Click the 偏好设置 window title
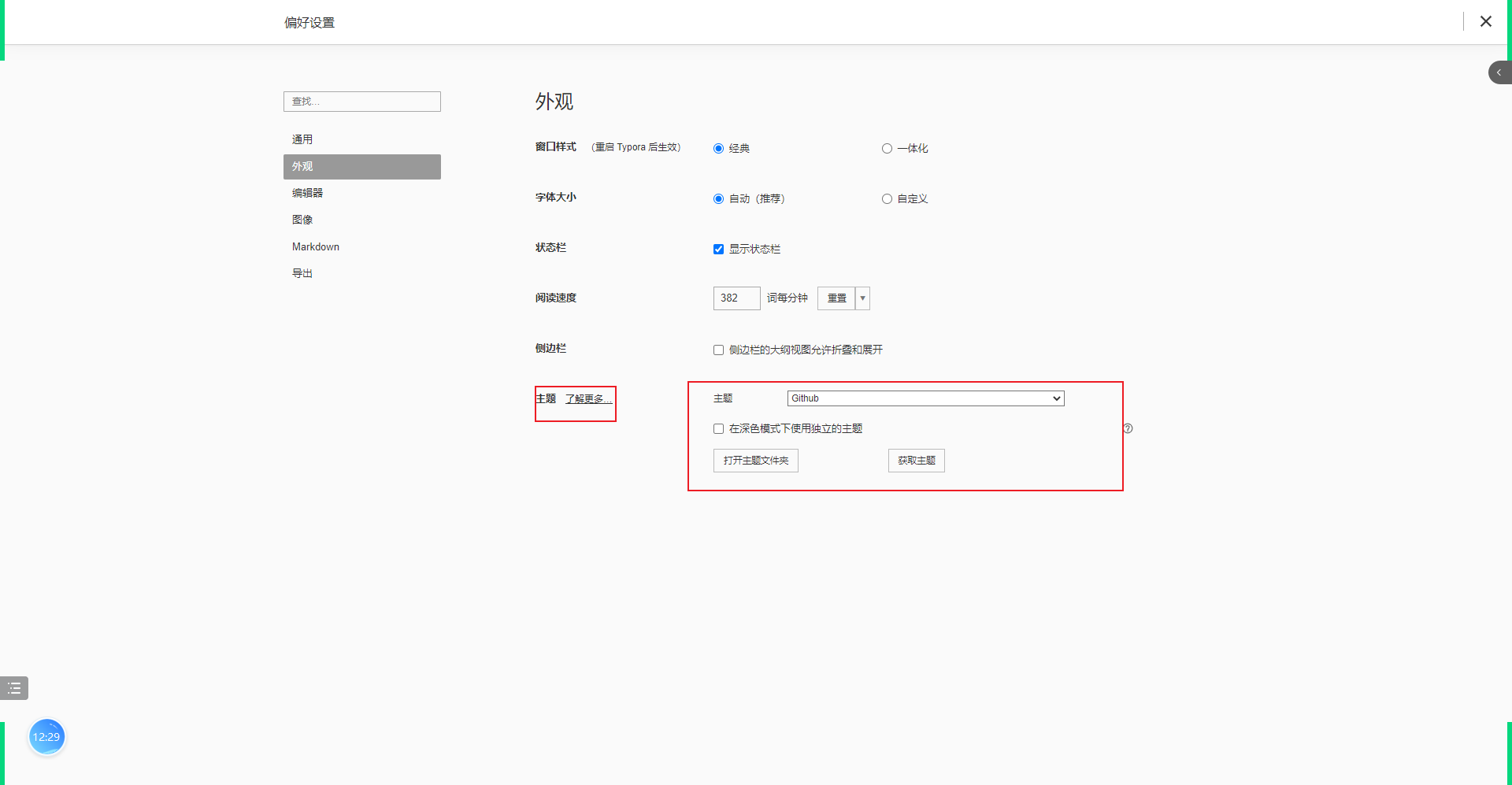1512x785 pixels. point(309,23)
